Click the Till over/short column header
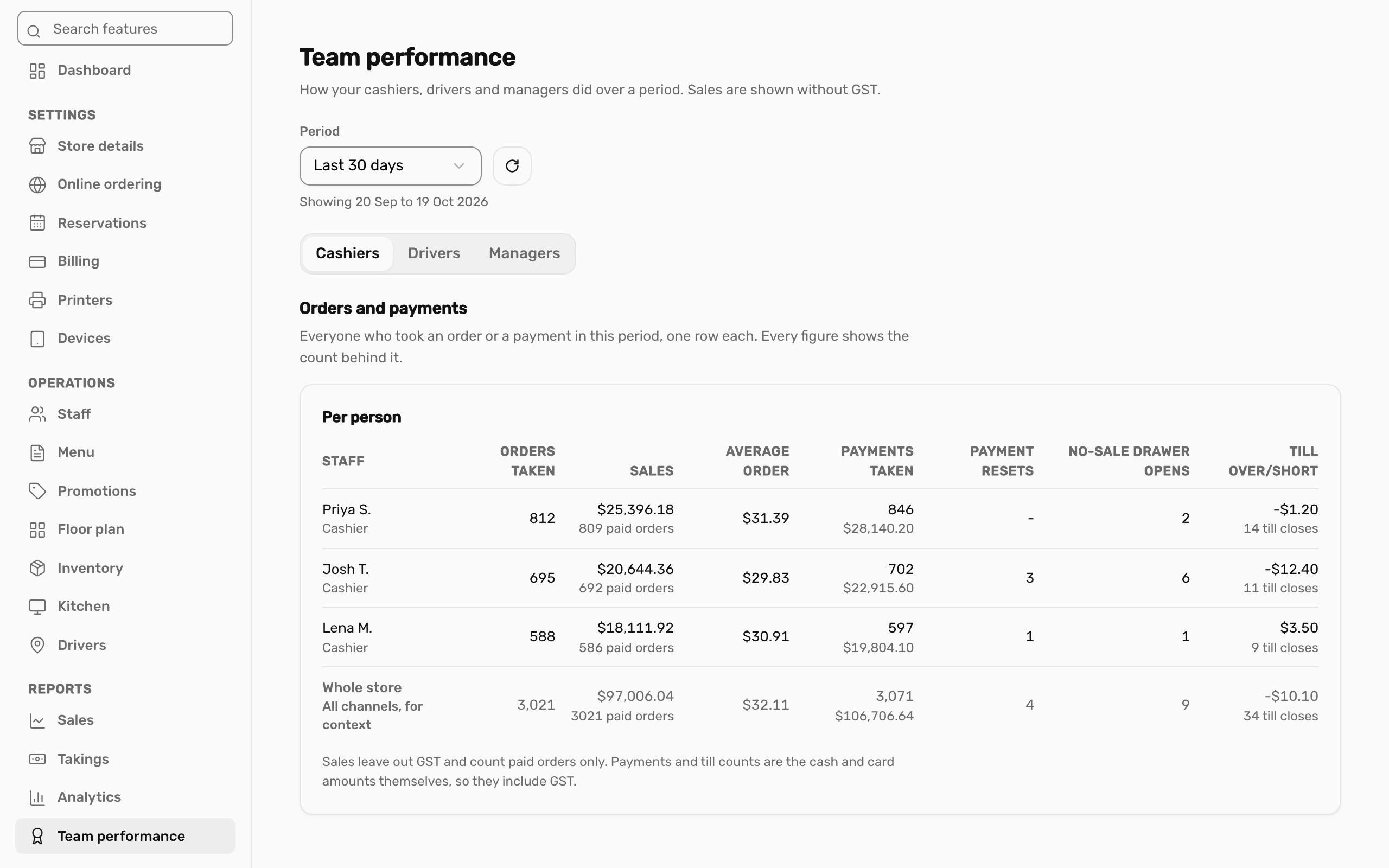Image resolution: width=1389 pixels, height=868 pixels. (1273, 461)
